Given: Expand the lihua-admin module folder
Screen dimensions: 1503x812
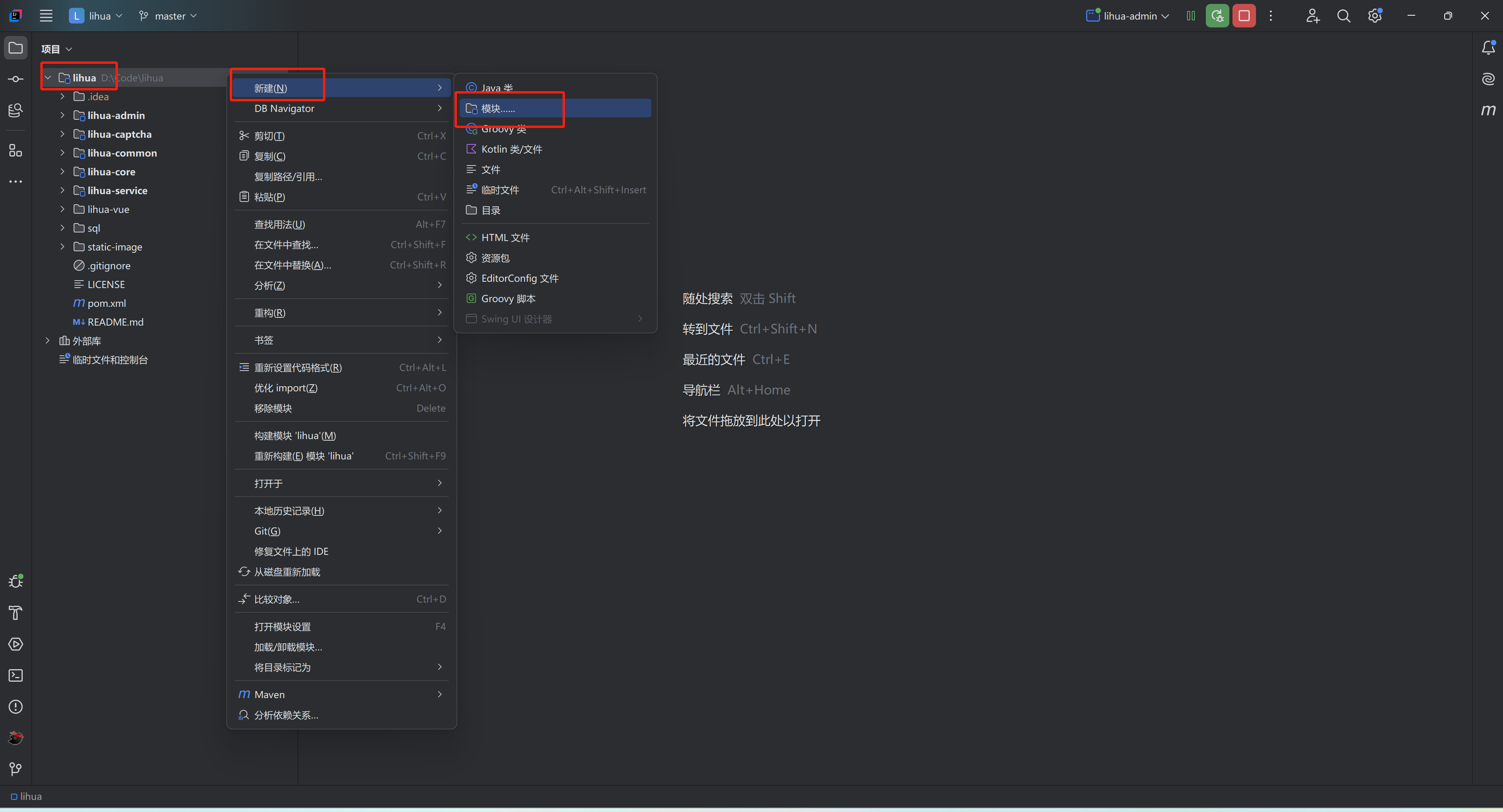Looking at the screenshot, I should click(x=62, y=115).
